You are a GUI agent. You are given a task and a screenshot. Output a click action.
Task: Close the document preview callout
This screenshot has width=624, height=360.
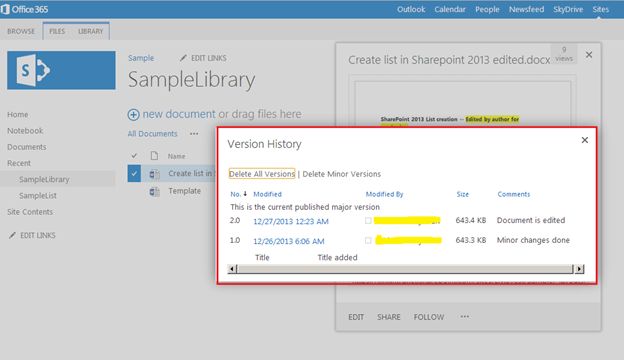click(589, 55)
